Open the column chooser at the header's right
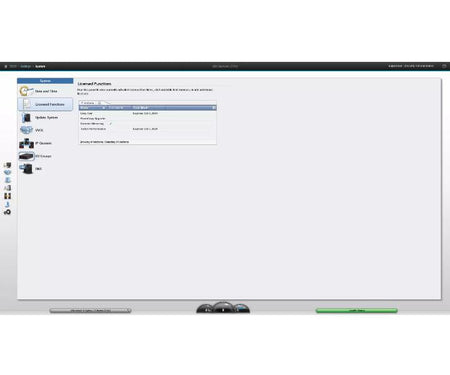Viewport: 450px width, 375px height. pos(214,108)
